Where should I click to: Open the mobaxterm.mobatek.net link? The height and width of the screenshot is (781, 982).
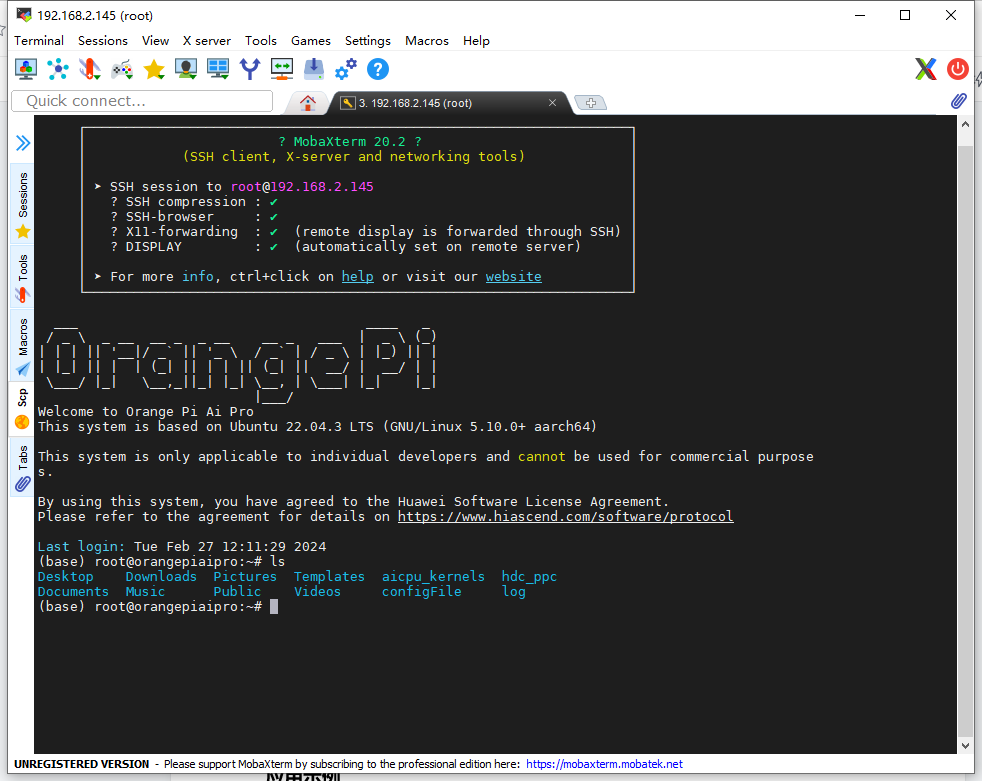coord(604,764)
